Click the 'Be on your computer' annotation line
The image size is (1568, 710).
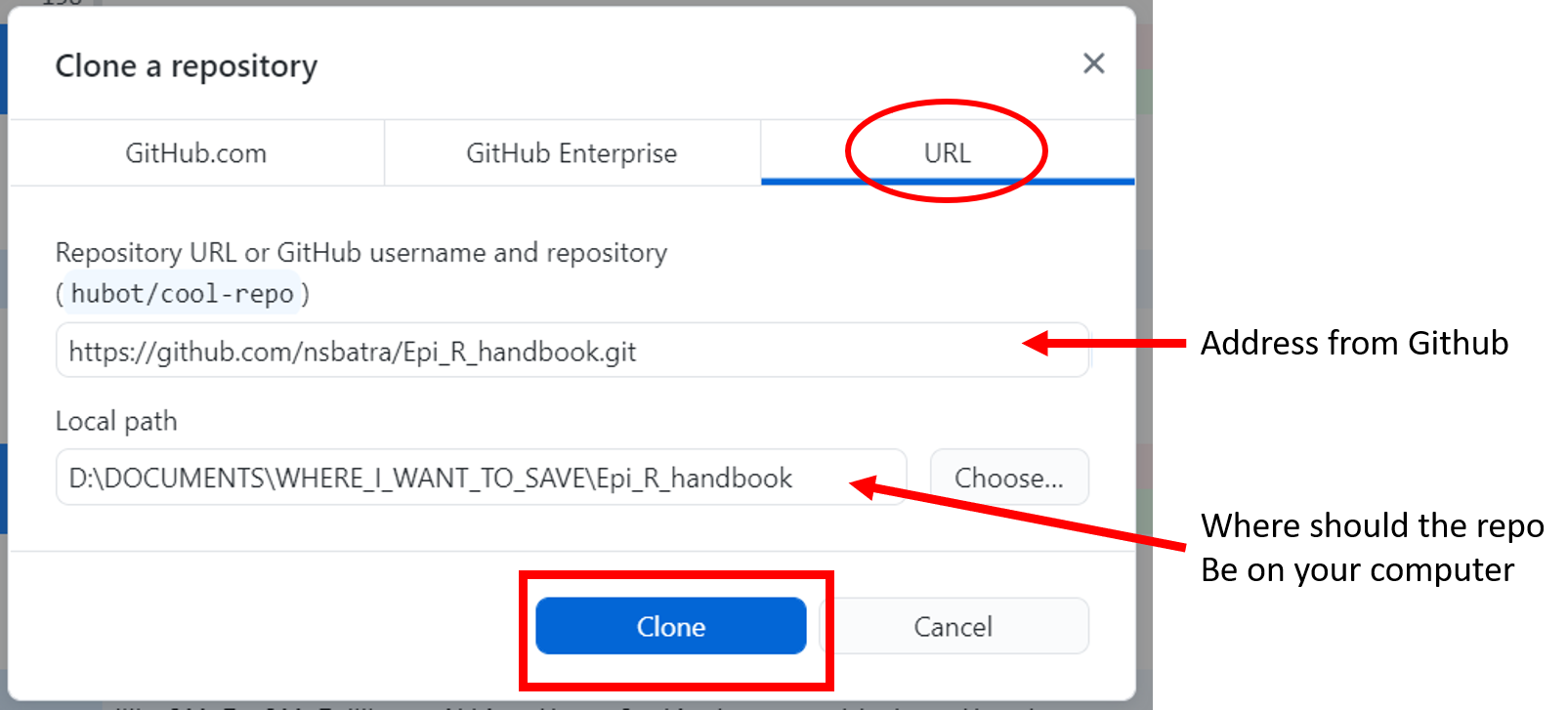coord(1358,569)
